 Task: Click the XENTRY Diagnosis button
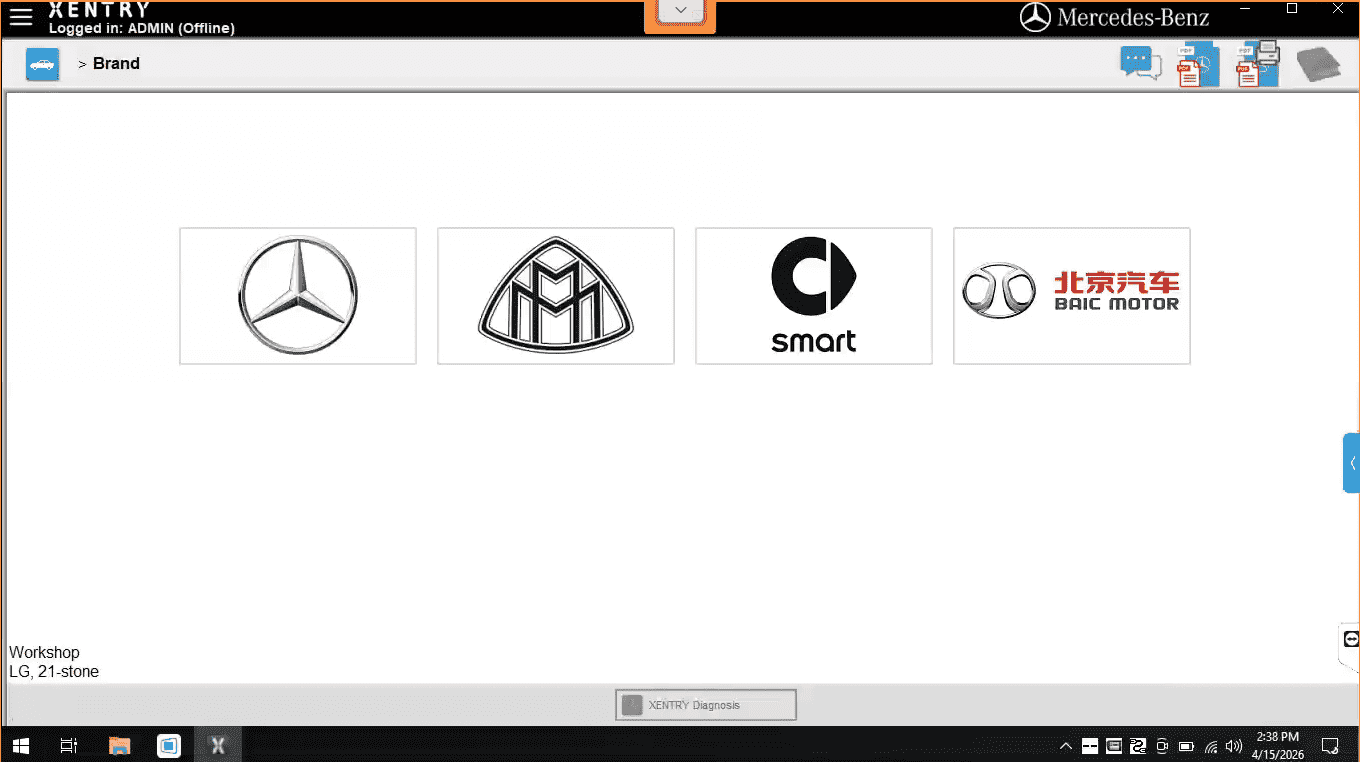click(x=706, y=705)
